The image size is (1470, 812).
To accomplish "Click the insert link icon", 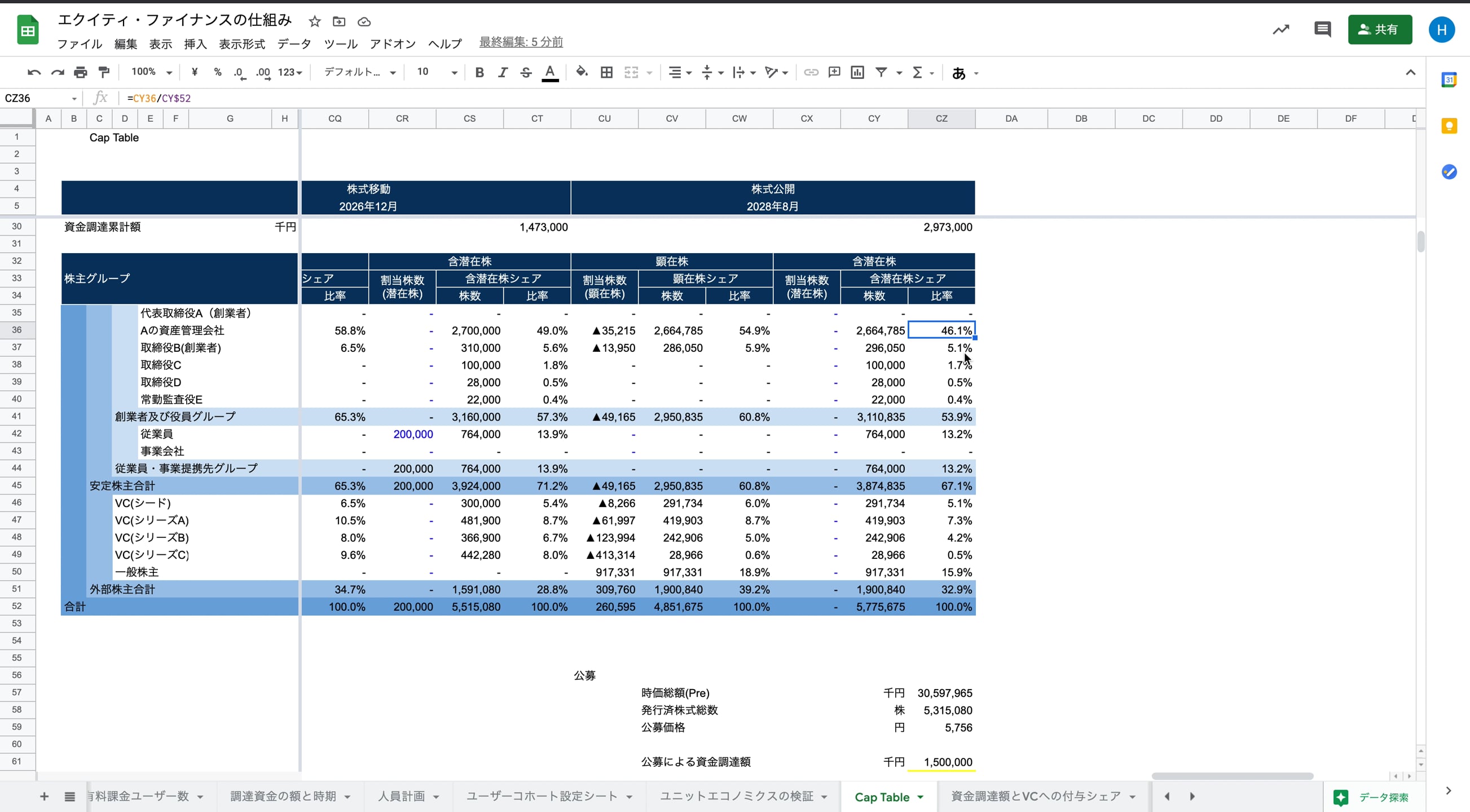I will tap(811, 73).
